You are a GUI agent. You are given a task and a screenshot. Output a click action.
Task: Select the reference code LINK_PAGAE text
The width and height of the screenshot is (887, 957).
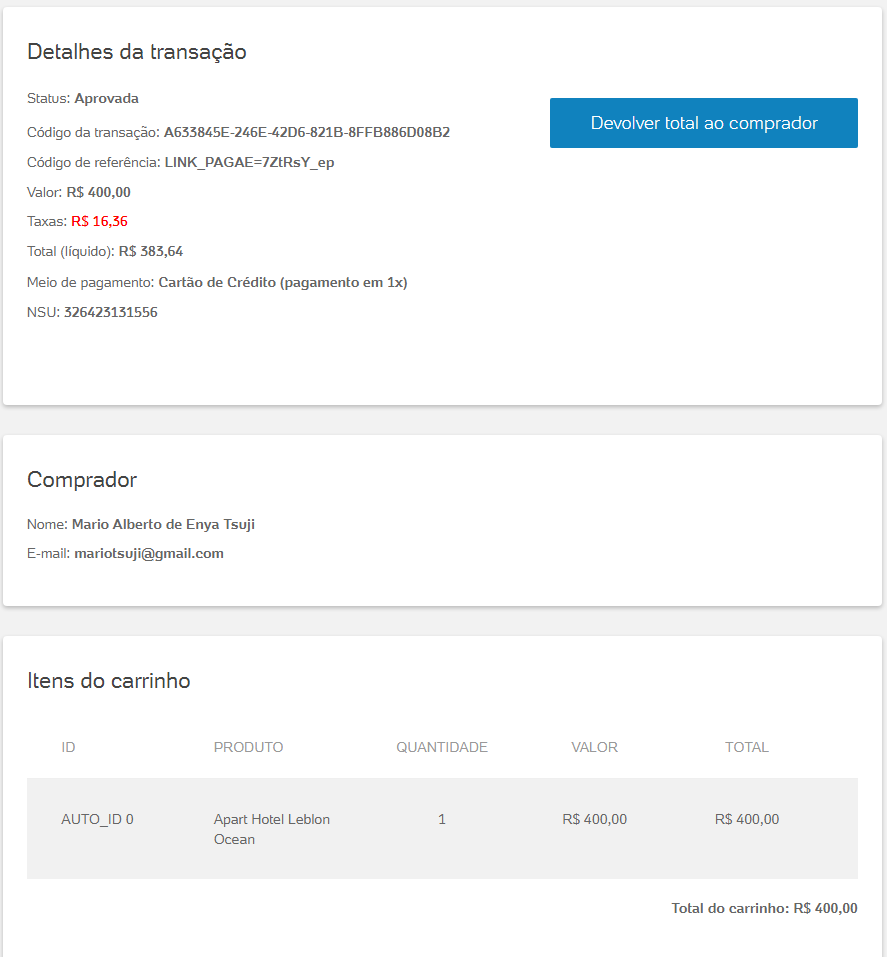[249, 162]
